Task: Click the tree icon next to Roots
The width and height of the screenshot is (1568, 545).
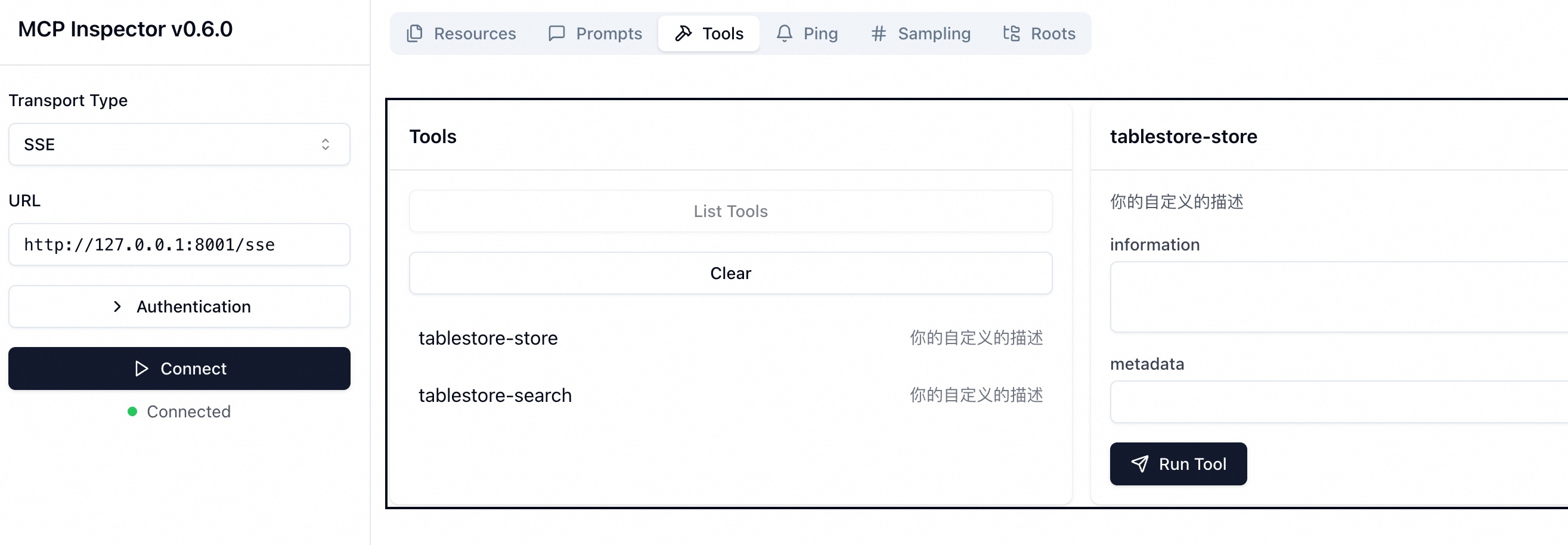Action: (x=1011, y=33)
